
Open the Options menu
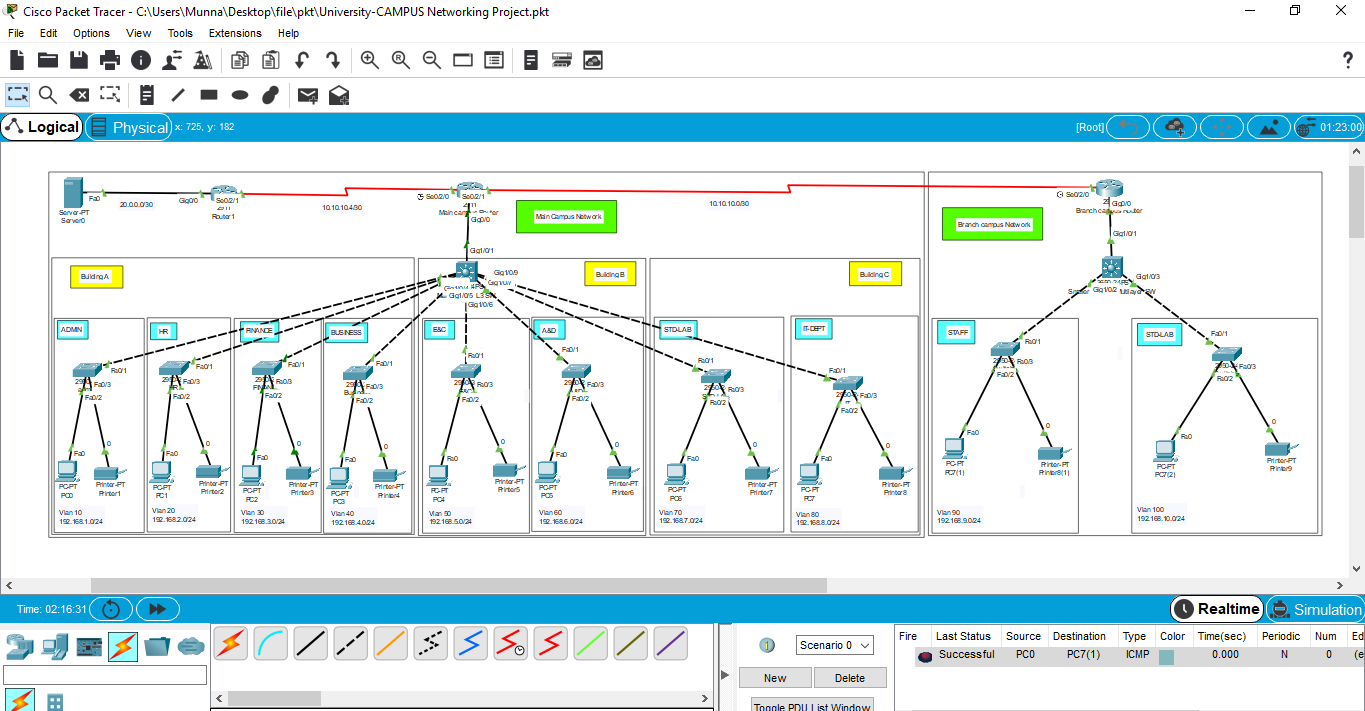91,33
